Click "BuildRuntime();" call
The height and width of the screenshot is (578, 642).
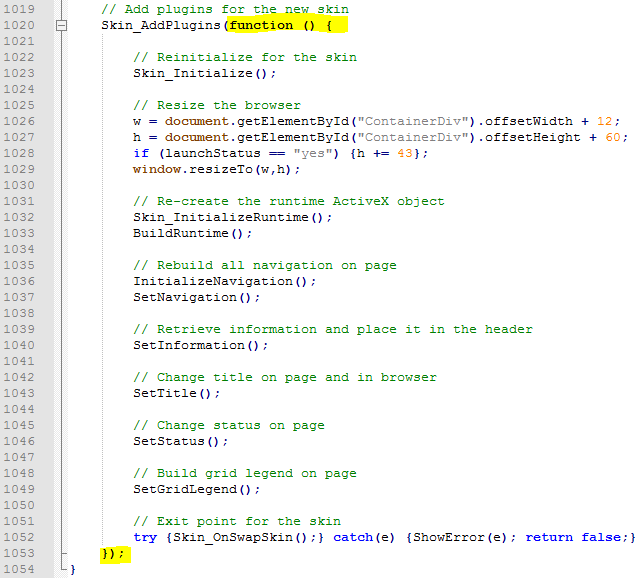(x=193, y=233)
